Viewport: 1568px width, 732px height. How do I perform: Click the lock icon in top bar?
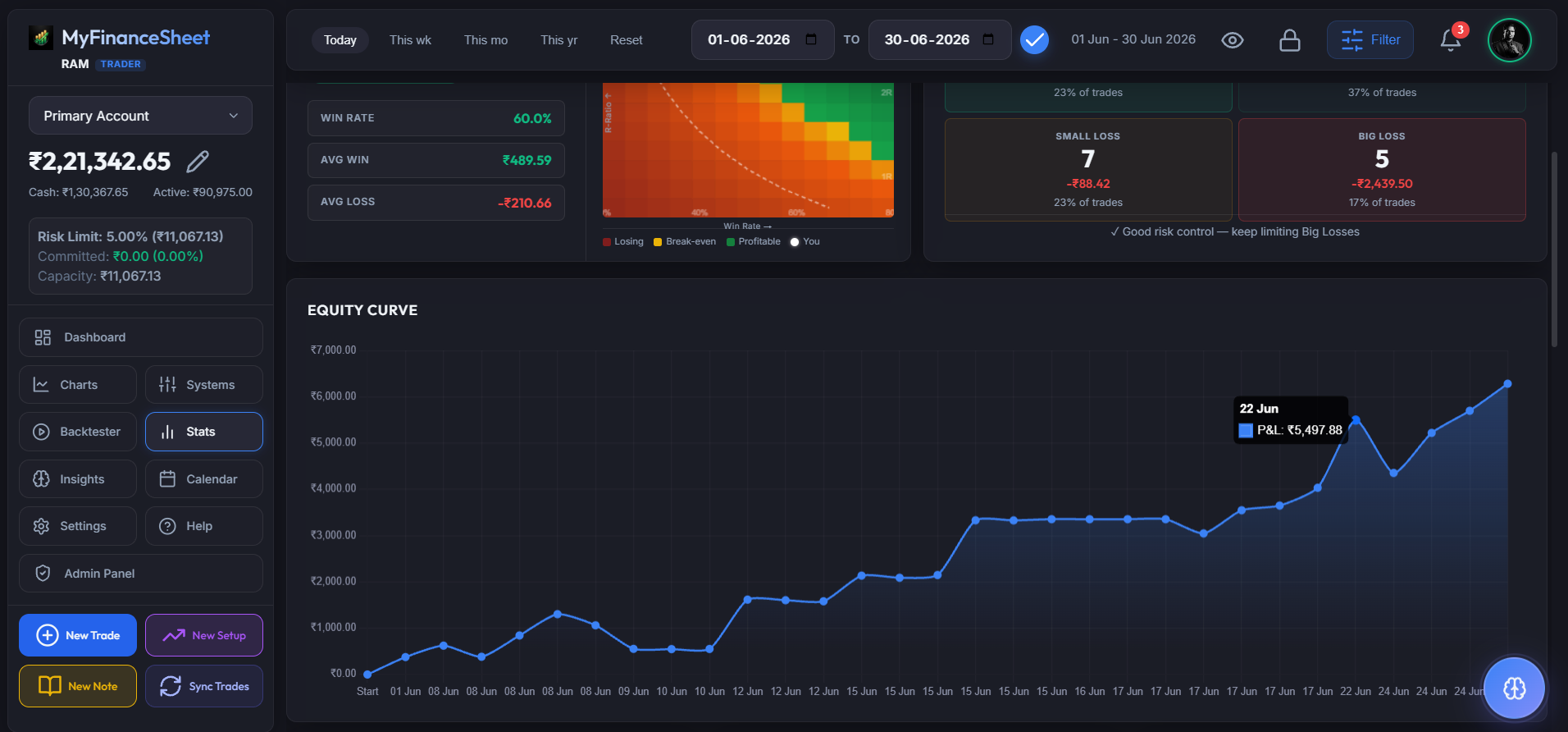(1290, 40)
